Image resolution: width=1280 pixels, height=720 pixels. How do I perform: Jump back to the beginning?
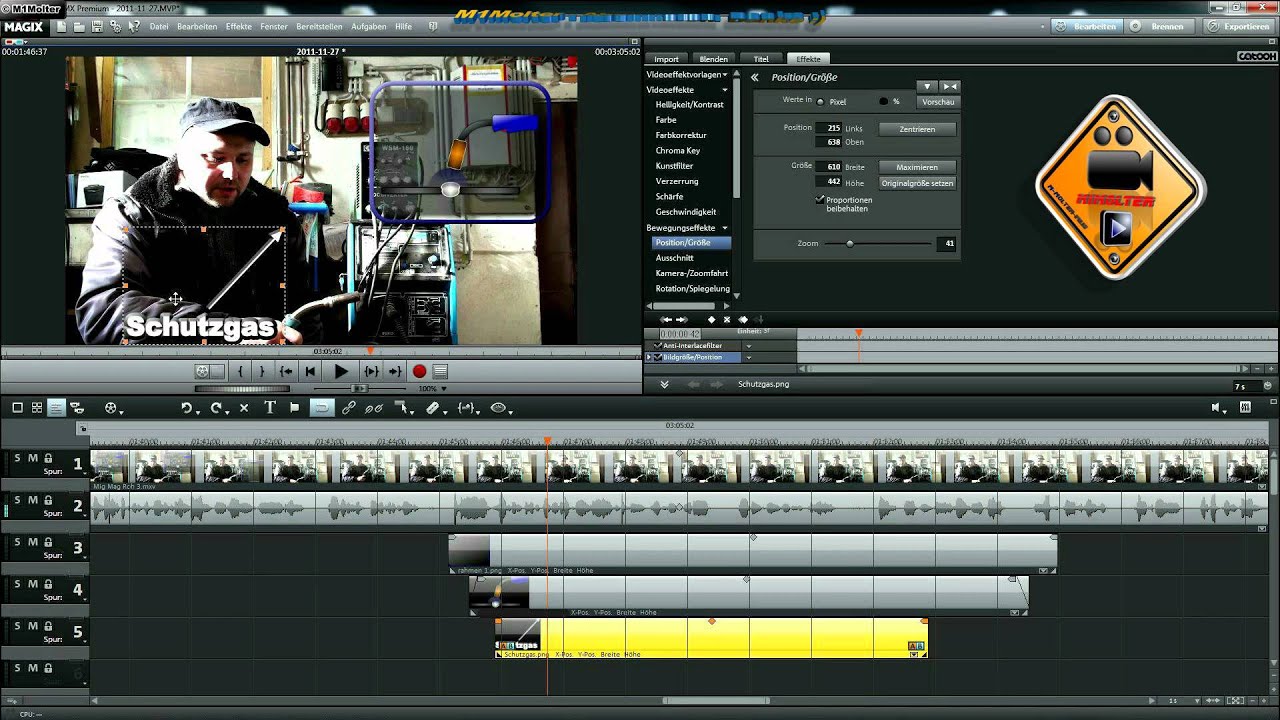[x=310, y=371]
